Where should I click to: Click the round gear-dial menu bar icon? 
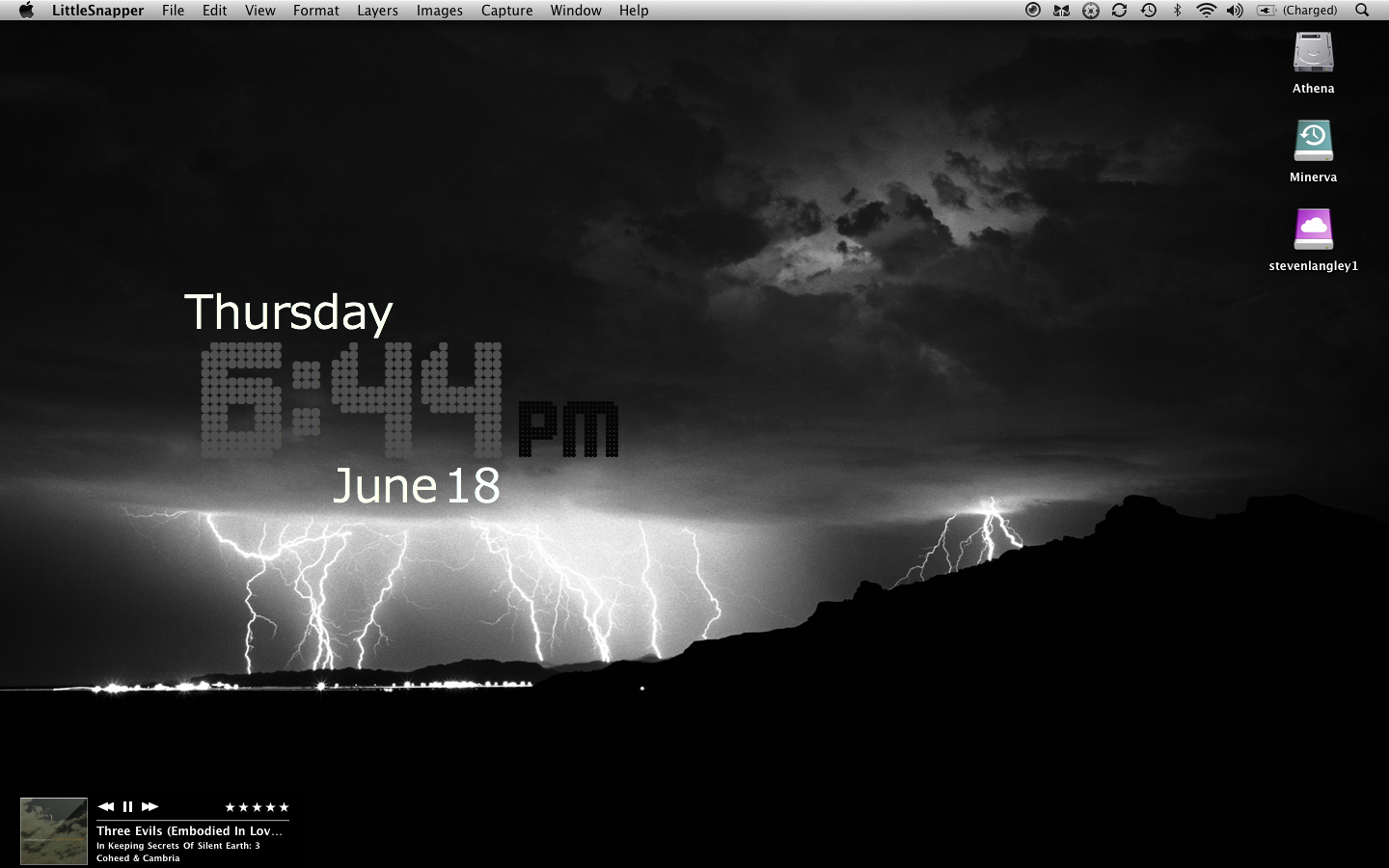pos(1091,11)
